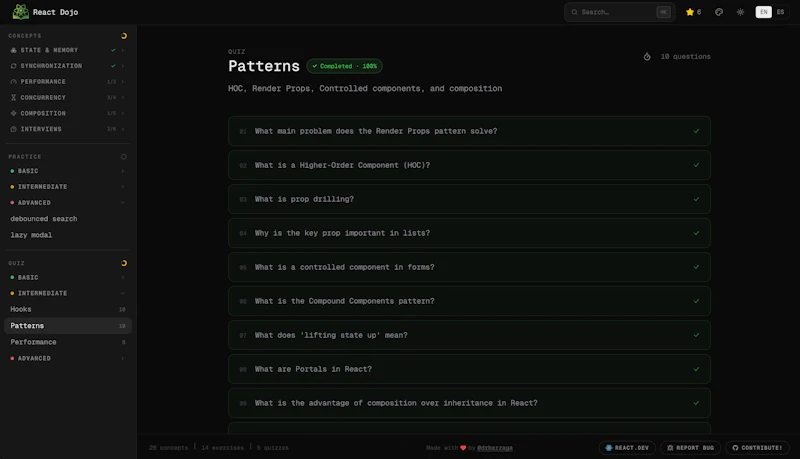
Task: Click checkmark on Portals question
Action: point(696,369)
